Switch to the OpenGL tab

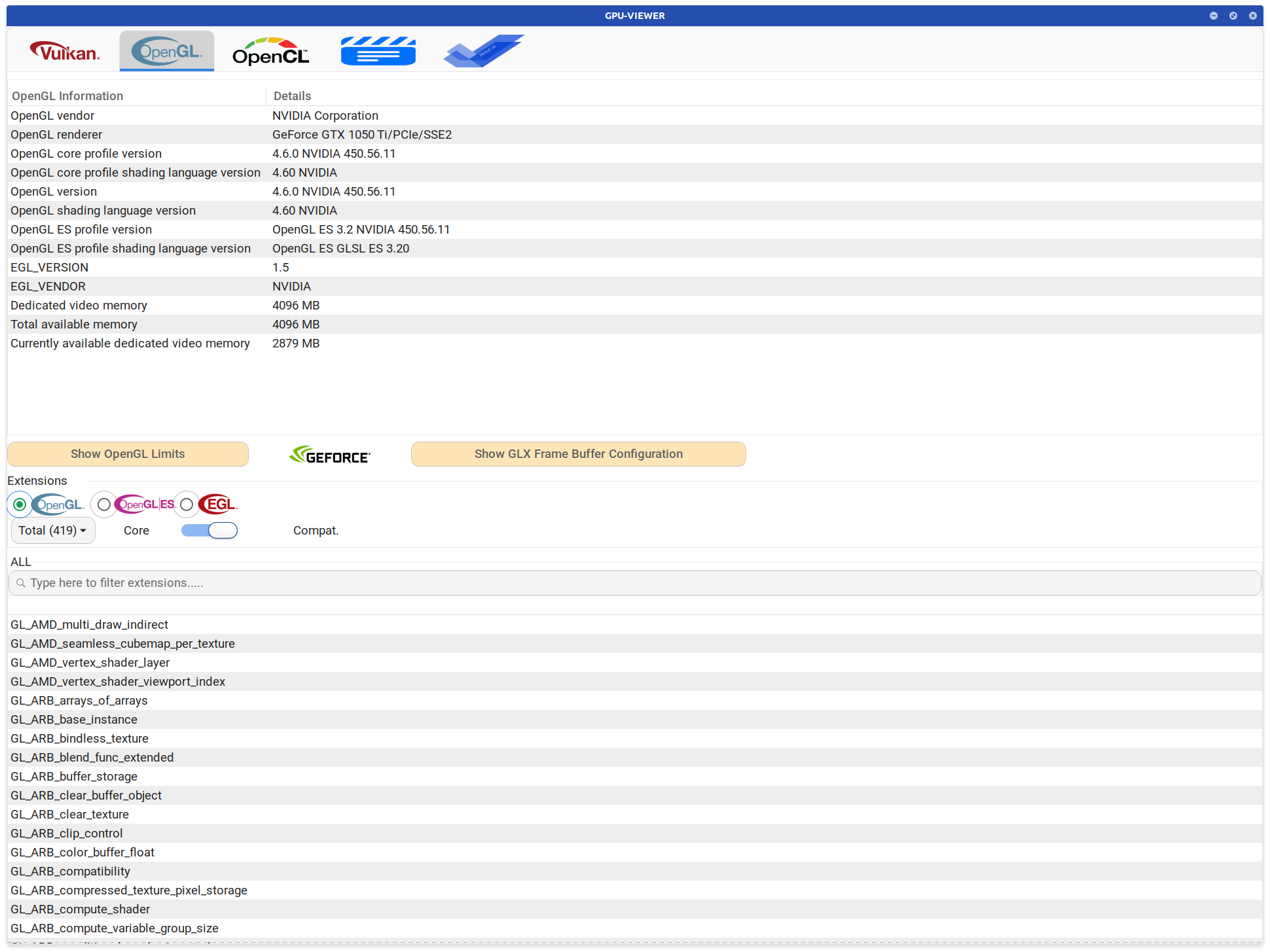click(166, 50)
